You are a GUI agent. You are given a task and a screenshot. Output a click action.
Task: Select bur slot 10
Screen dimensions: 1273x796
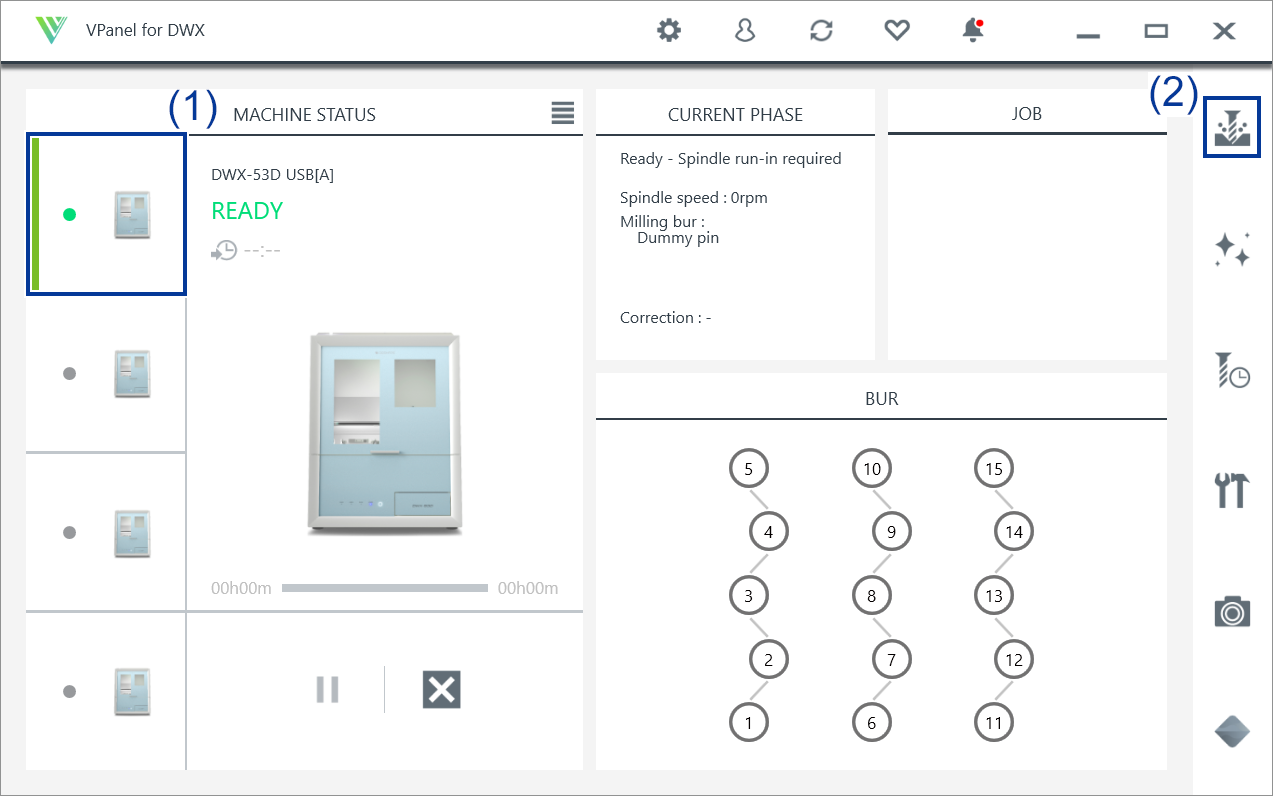click(x=872, y=468)
